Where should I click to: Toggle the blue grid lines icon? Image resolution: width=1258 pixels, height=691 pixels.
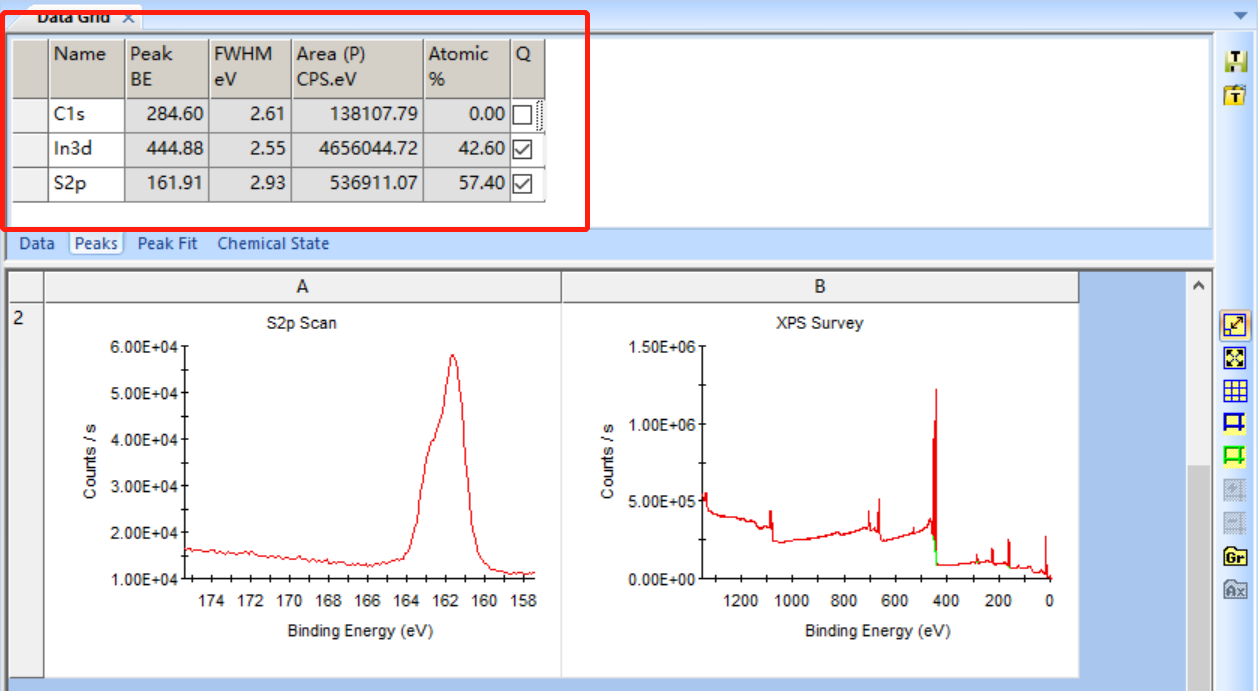click(1235, 391)
